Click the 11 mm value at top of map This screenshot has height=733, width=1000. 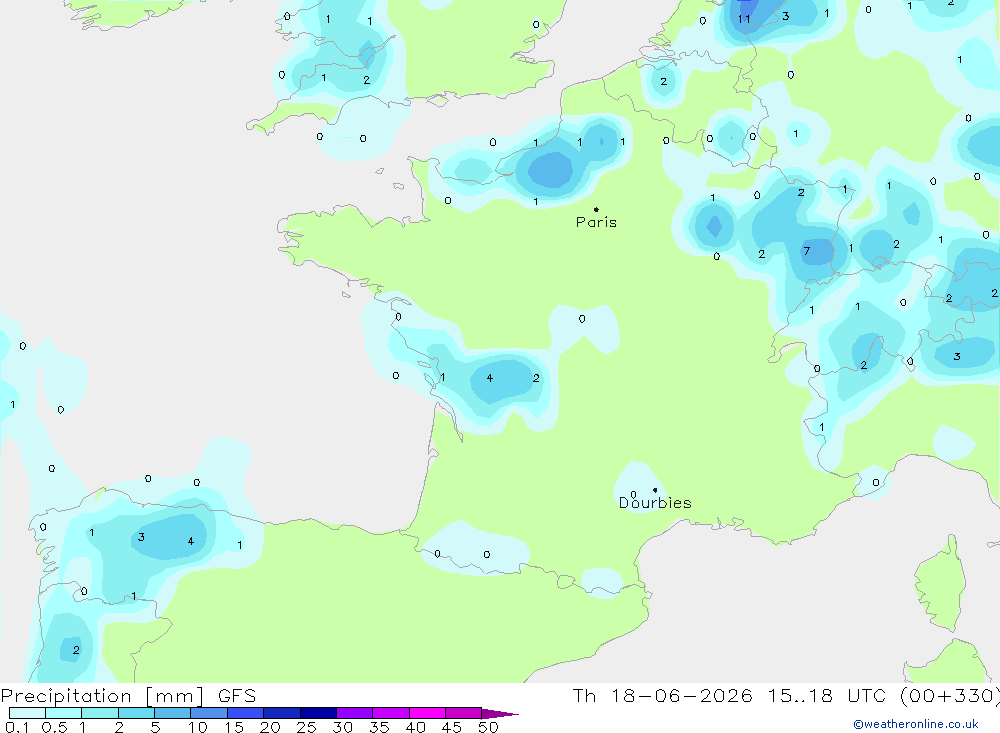coord(744,19)
